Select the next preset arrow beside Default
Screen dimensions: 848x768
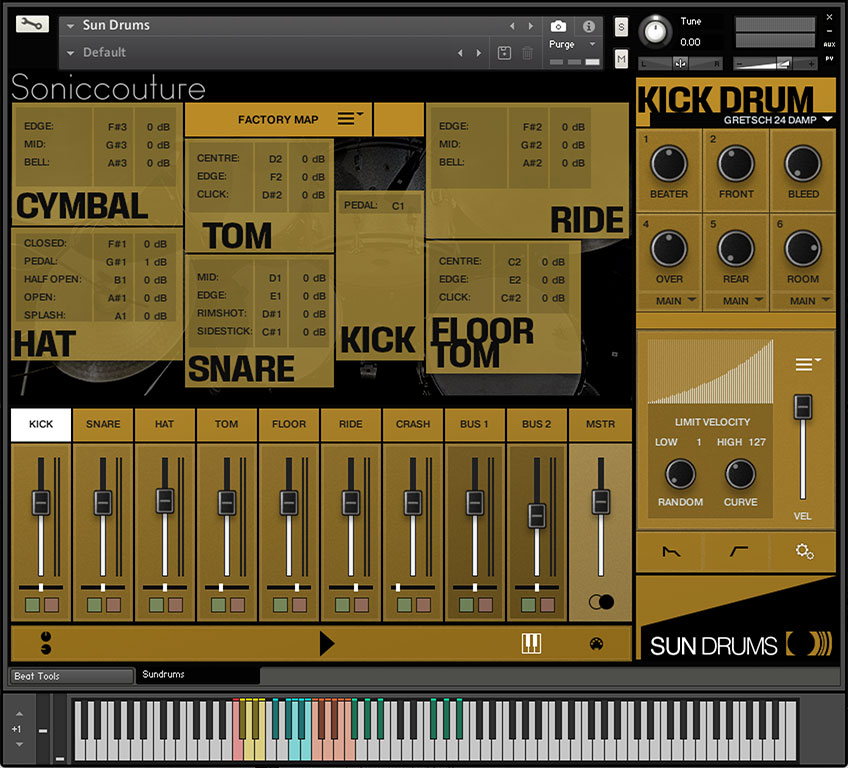[x=479, y=53]
